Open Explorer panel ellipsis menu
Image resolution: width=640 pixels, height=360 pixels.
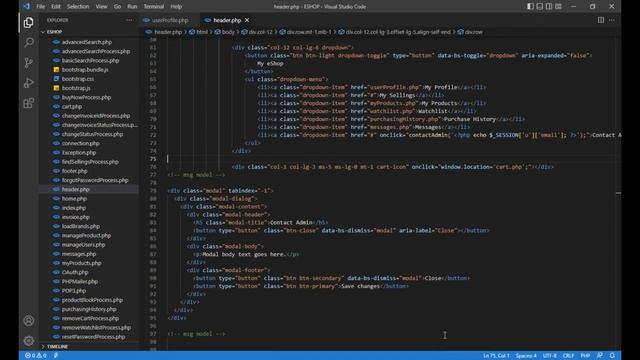click(x=129, y=20)
